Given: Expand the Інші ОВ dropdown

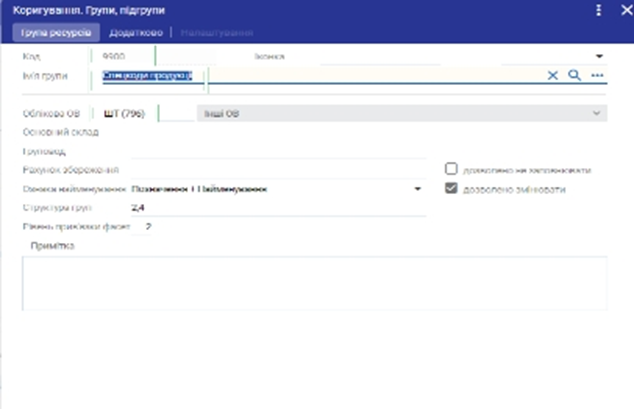Looking at the screenshot, I should pyautogui.click(x=598, y=114).
